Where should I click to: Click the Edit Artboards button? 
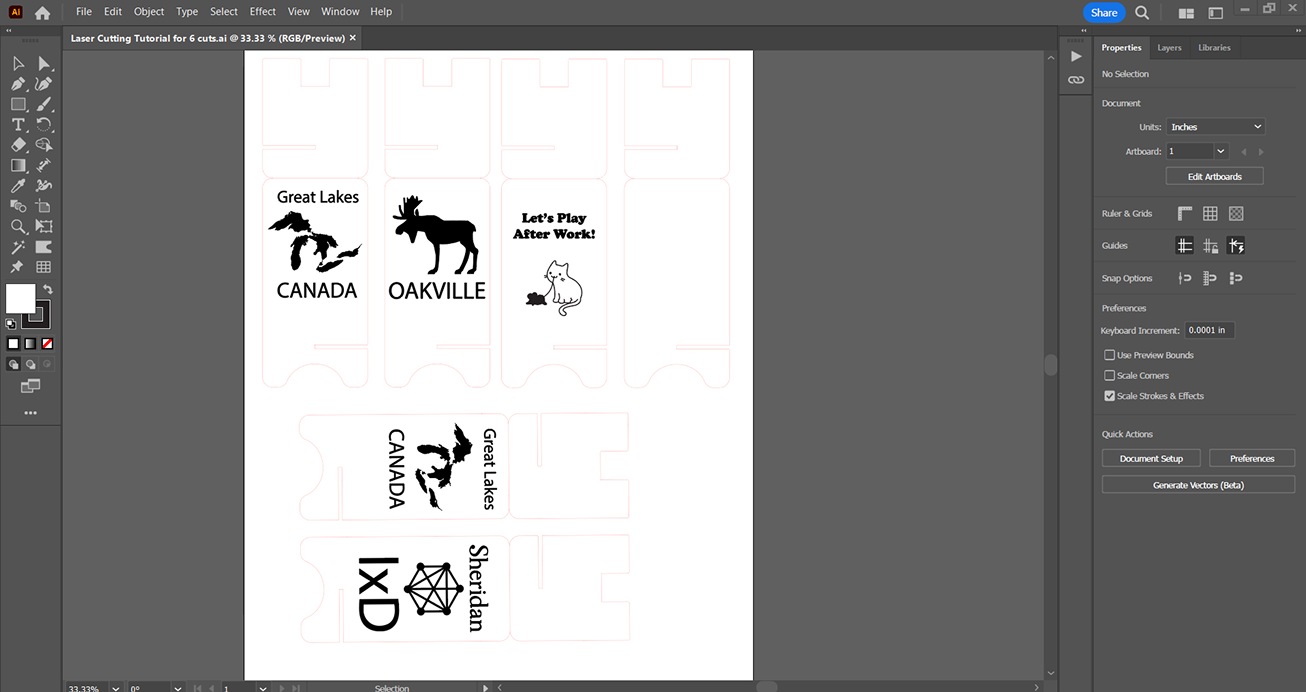[1214, 176]
